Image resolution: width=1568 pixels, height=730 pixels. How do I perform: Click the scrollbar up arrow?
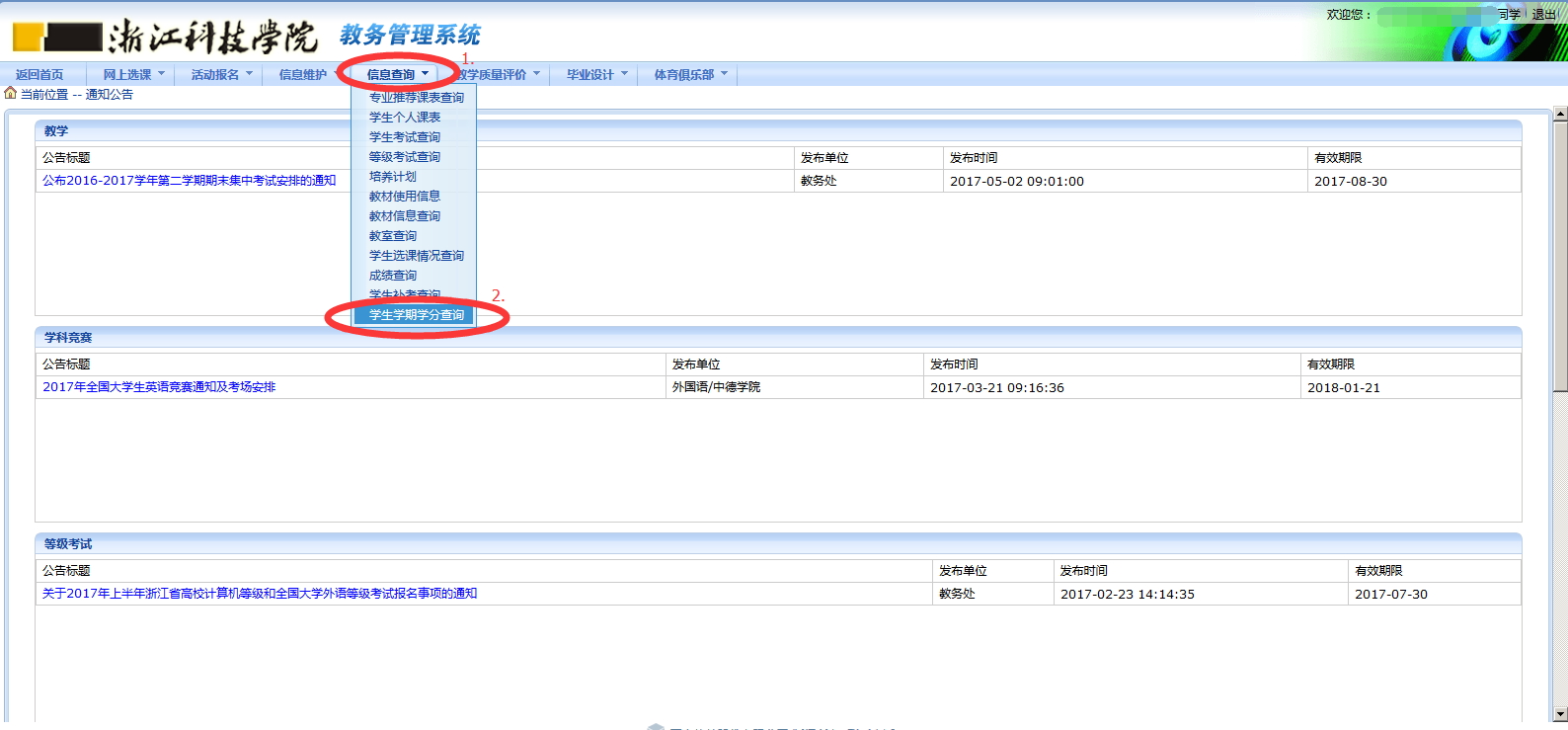[x=1560, y=115]
